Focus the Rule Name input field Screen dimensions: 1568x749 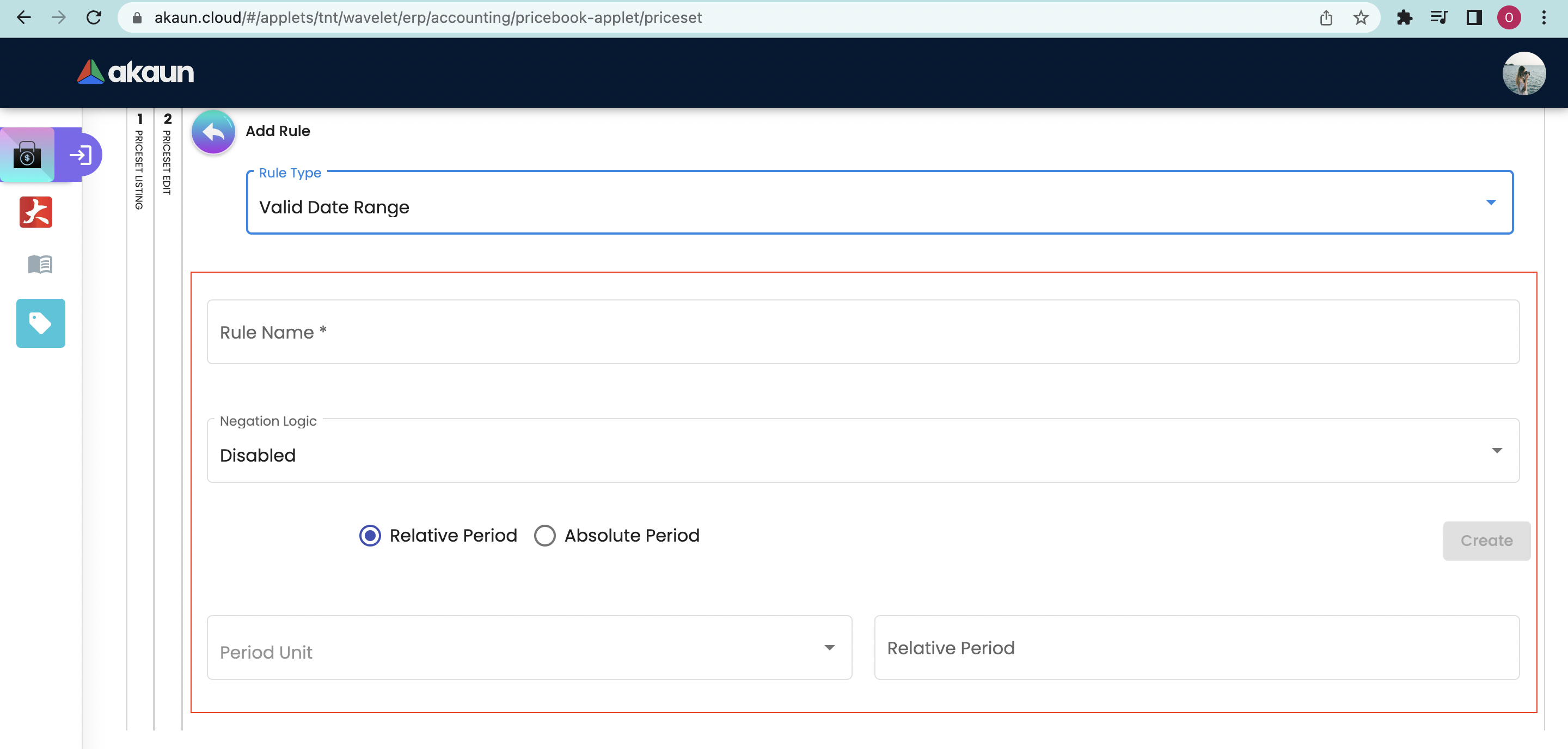coord(862,332)
